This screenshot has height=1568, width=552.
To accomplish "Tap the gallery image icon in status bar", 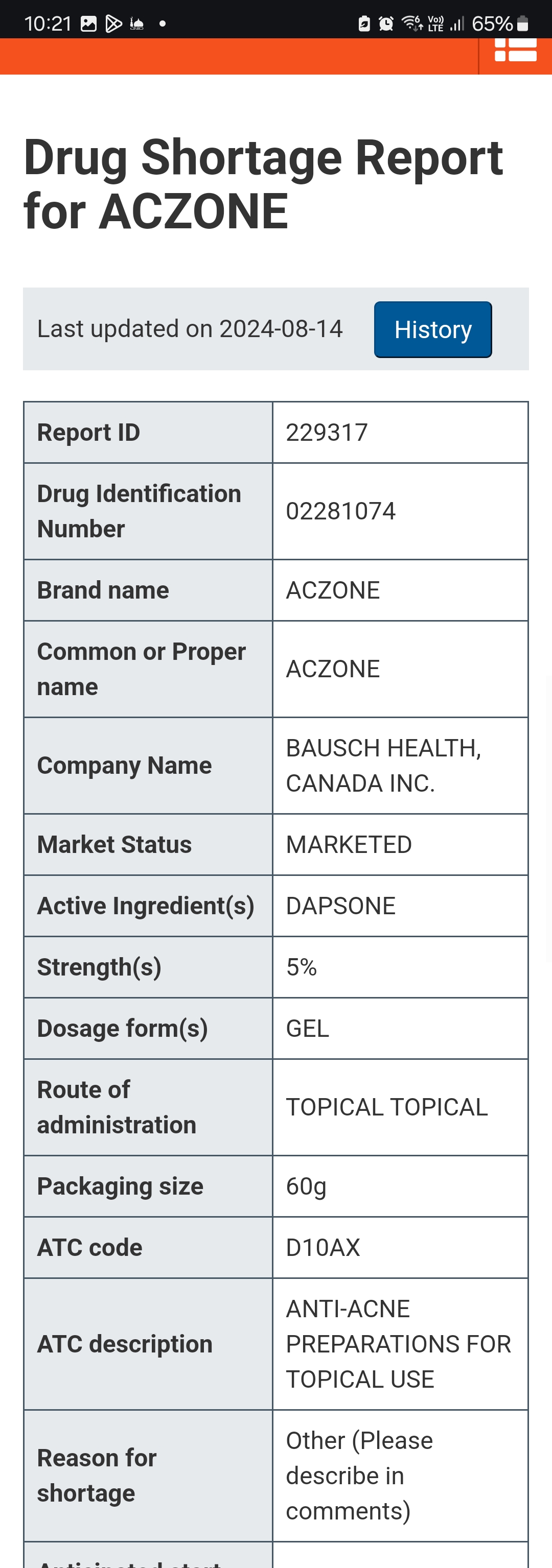I will coord(89,23).
